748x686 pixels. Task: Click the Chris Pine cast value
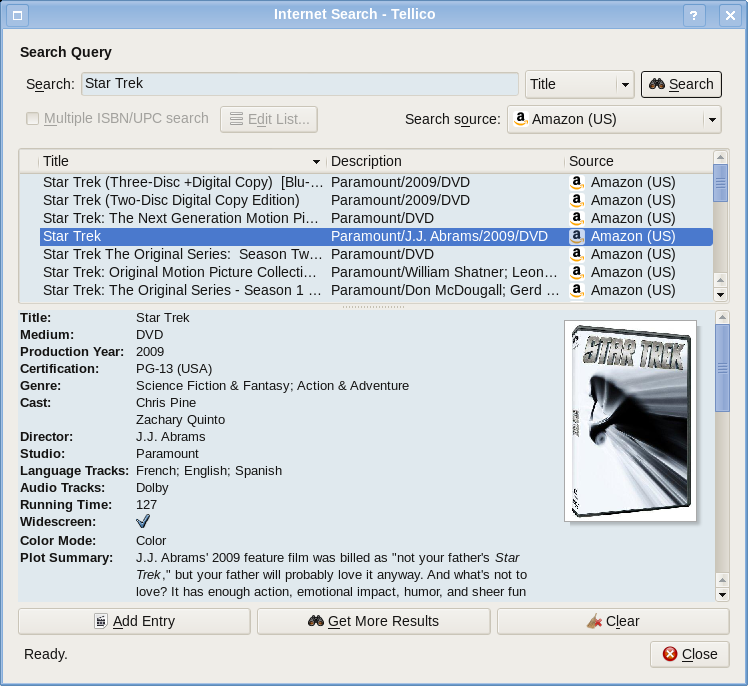point(166,403)
